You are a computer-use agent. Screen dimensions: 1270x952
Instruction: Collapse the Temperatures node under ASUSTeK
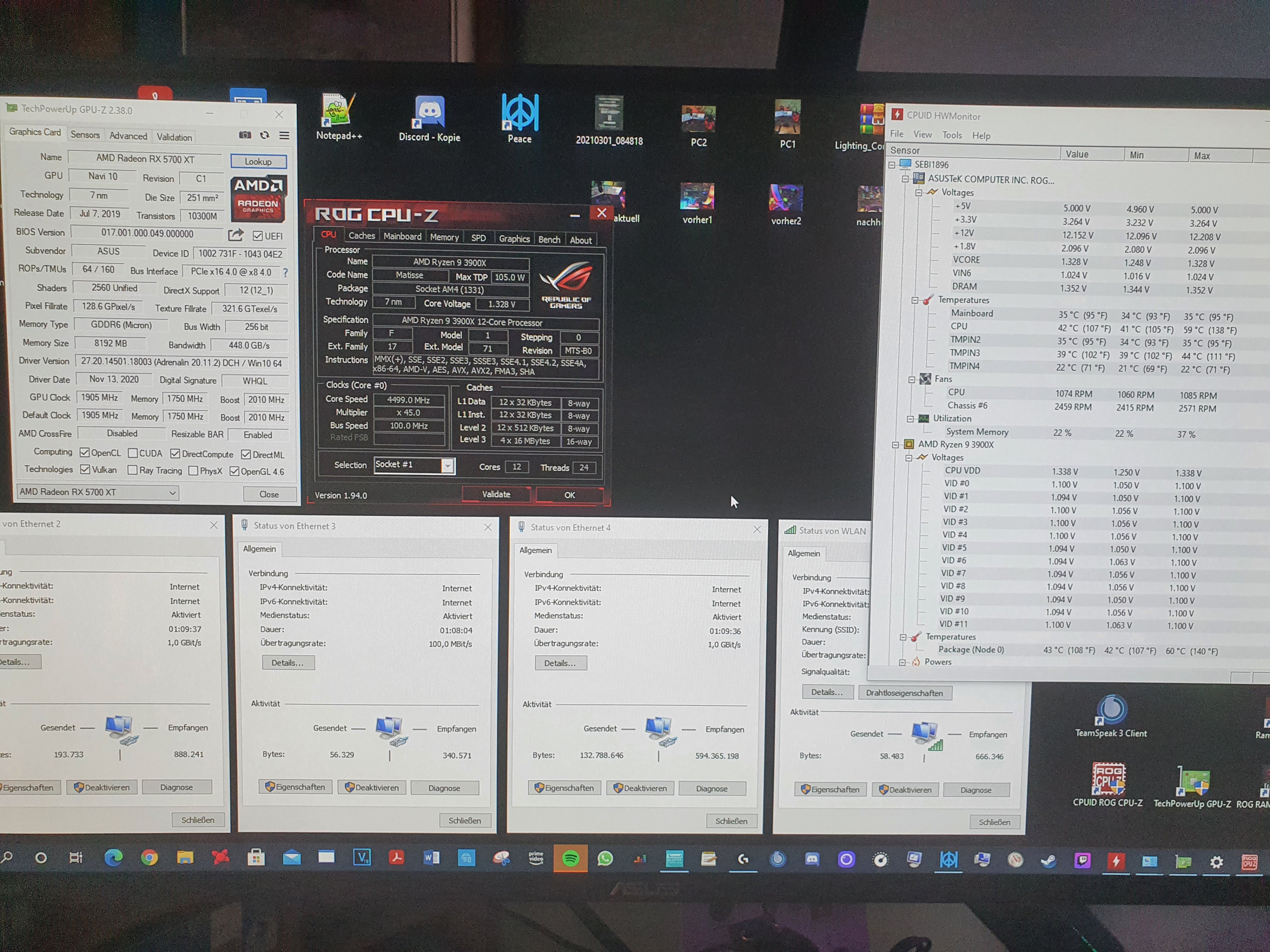915,300
